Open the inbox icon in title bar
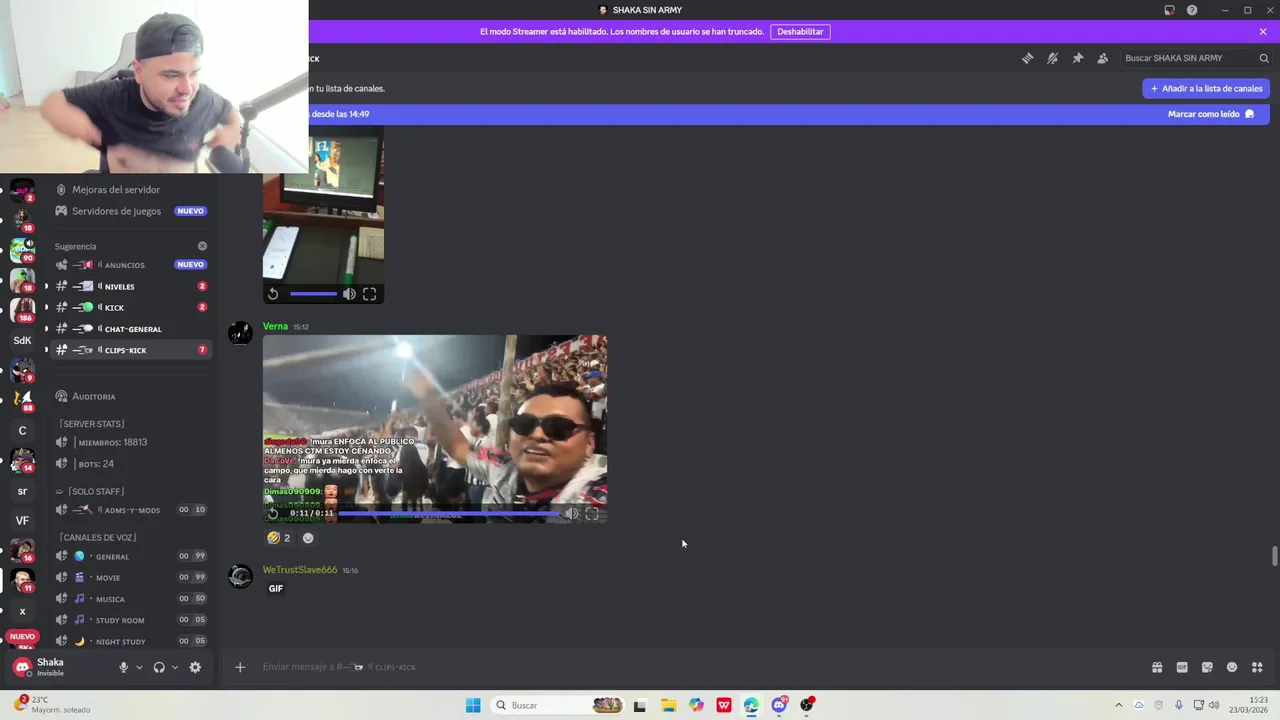 [1169, 10]
